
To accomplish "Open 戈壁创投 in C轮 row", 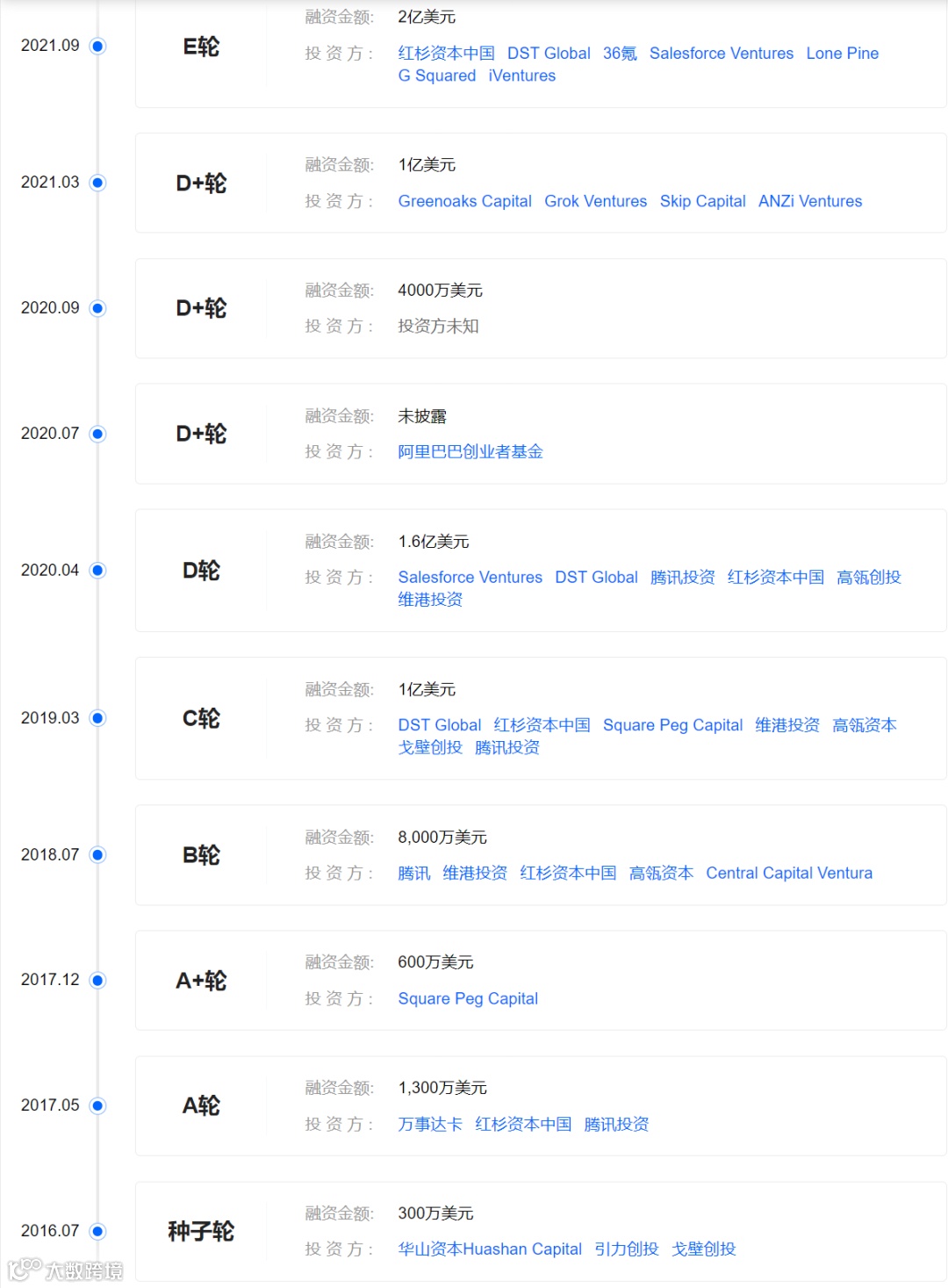I will point(430,748).
